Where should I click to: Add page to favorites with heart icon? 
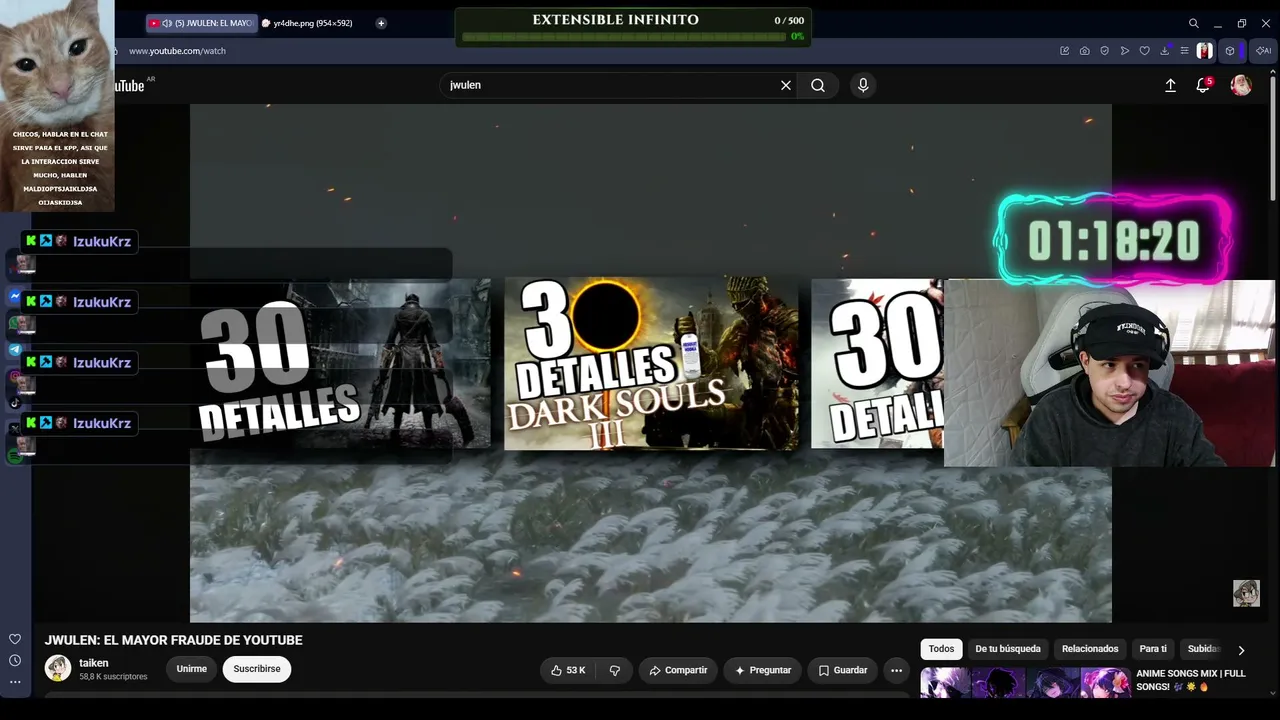click(x=1144, y=51)
